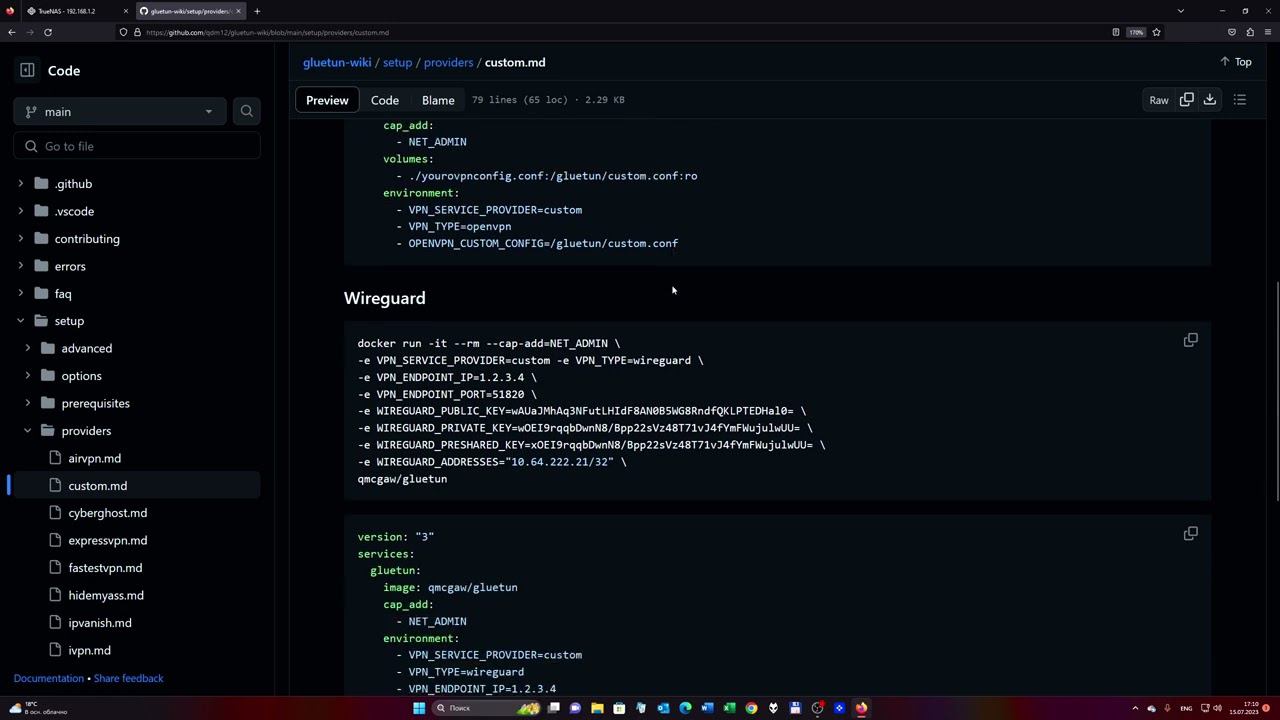Jump to Top of file

point(1236,62)
